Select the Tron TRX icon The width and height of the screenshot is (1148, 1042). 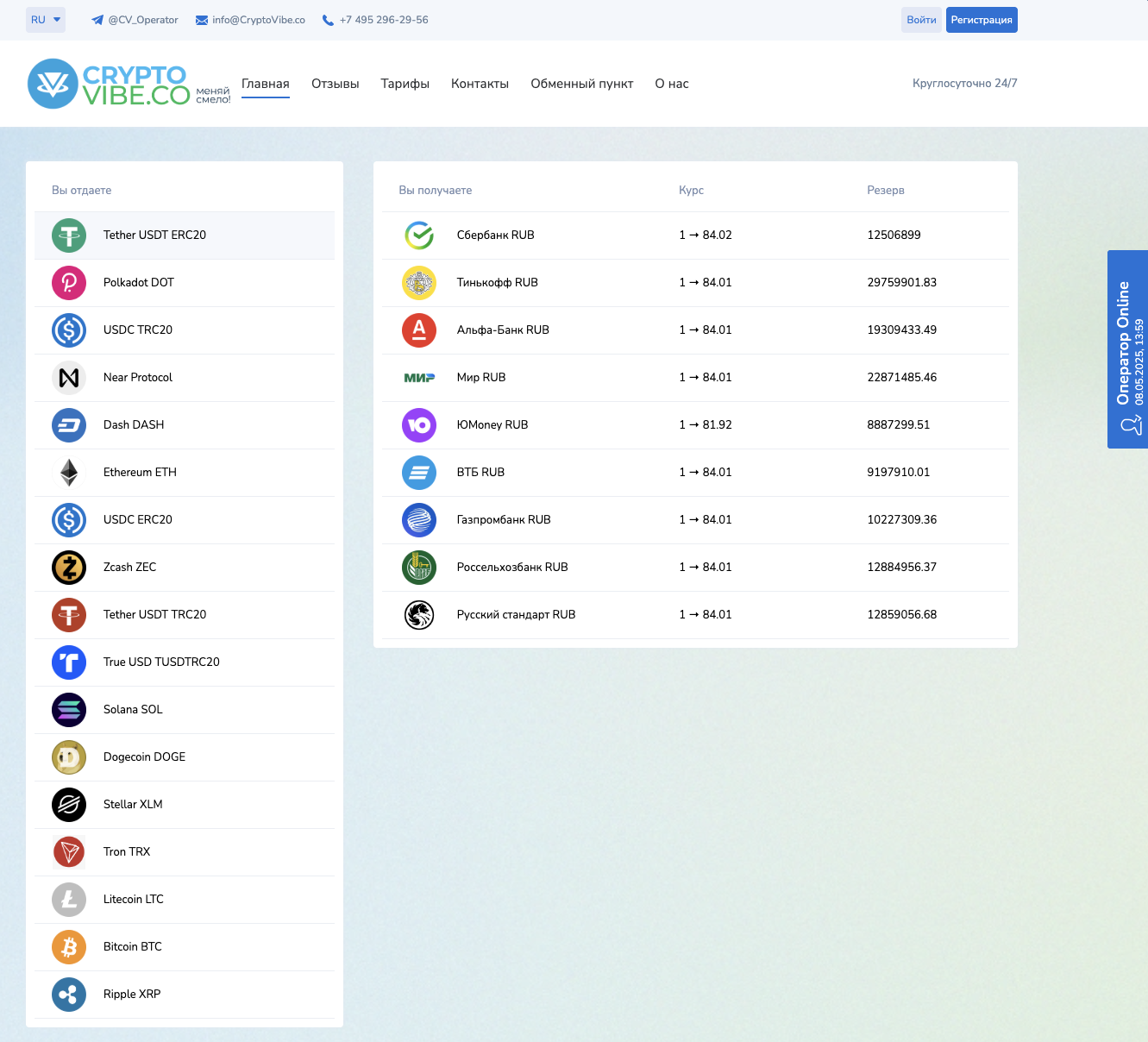(x=69, y=852)
